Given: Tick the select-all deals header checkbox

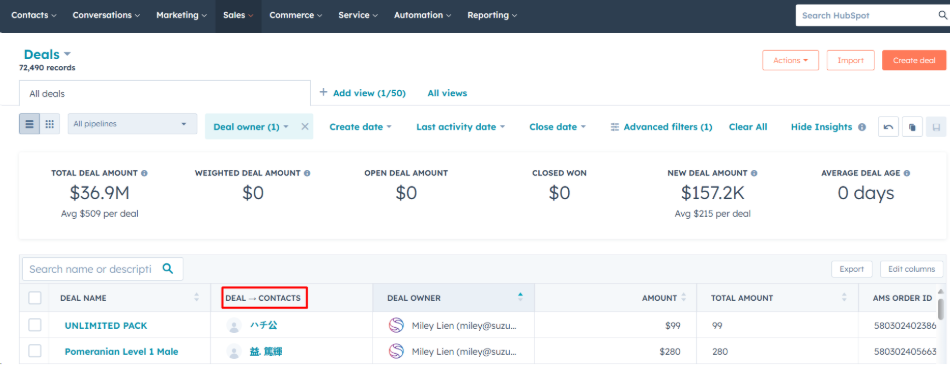Looking at the screenshot, I should click(x=35, y=298).
